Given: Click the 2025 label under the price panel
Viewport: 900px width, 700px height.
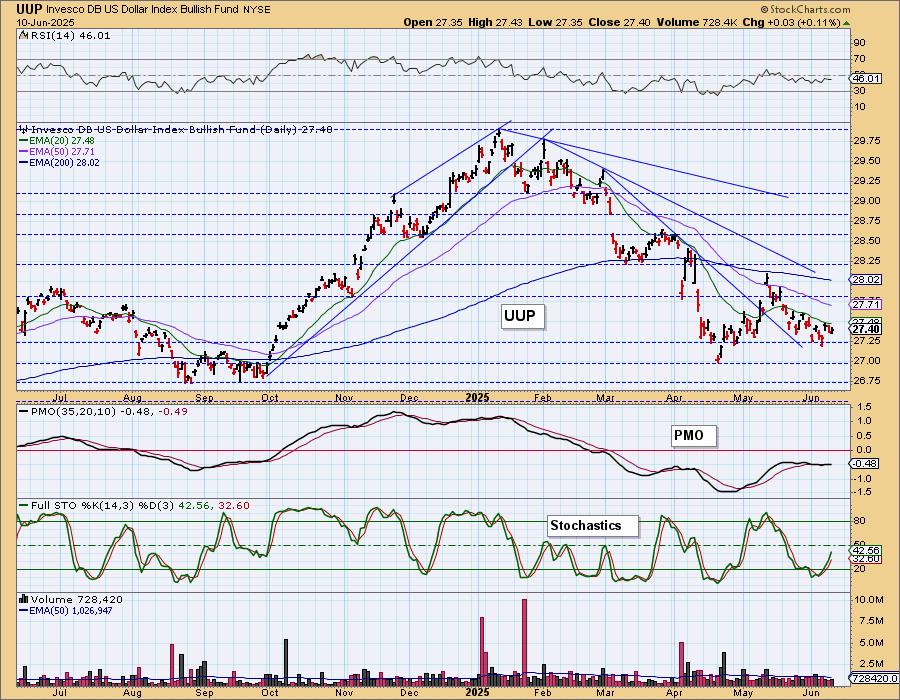Looking at the screenshot, I should 478,398.
